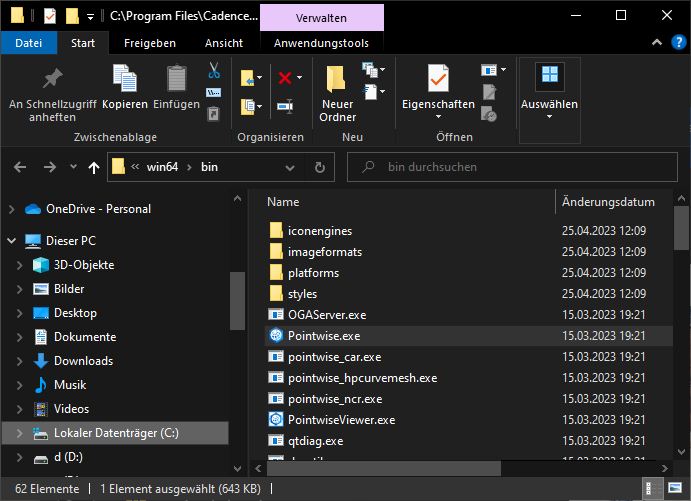The width and height of the screenshot is (691, 501).
Task: Select 3D-Objekte in navigation pane
Action: tap(84, 265)
